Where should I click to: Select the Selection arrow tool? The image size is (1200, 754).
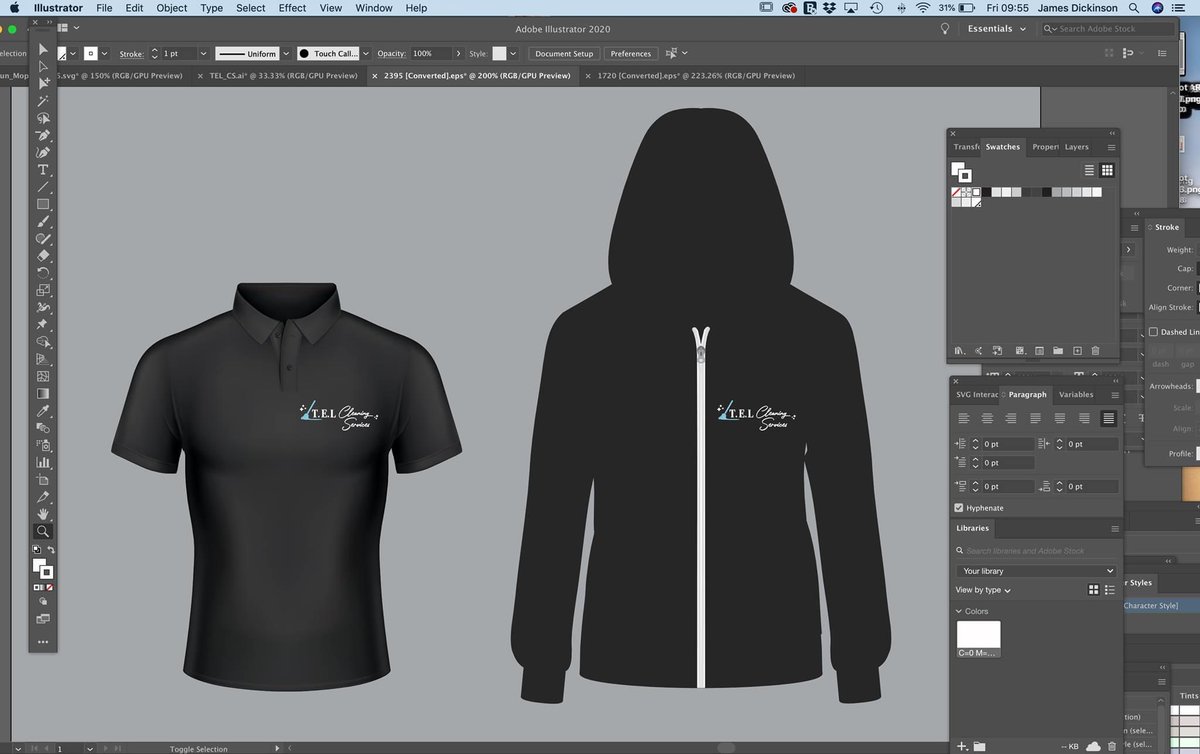(43, 49)
